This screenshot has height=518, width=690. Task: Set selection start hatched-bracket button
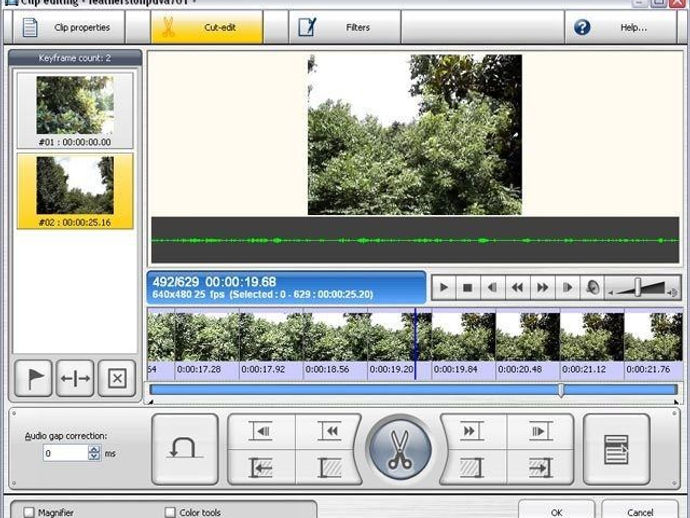point(328,467)
